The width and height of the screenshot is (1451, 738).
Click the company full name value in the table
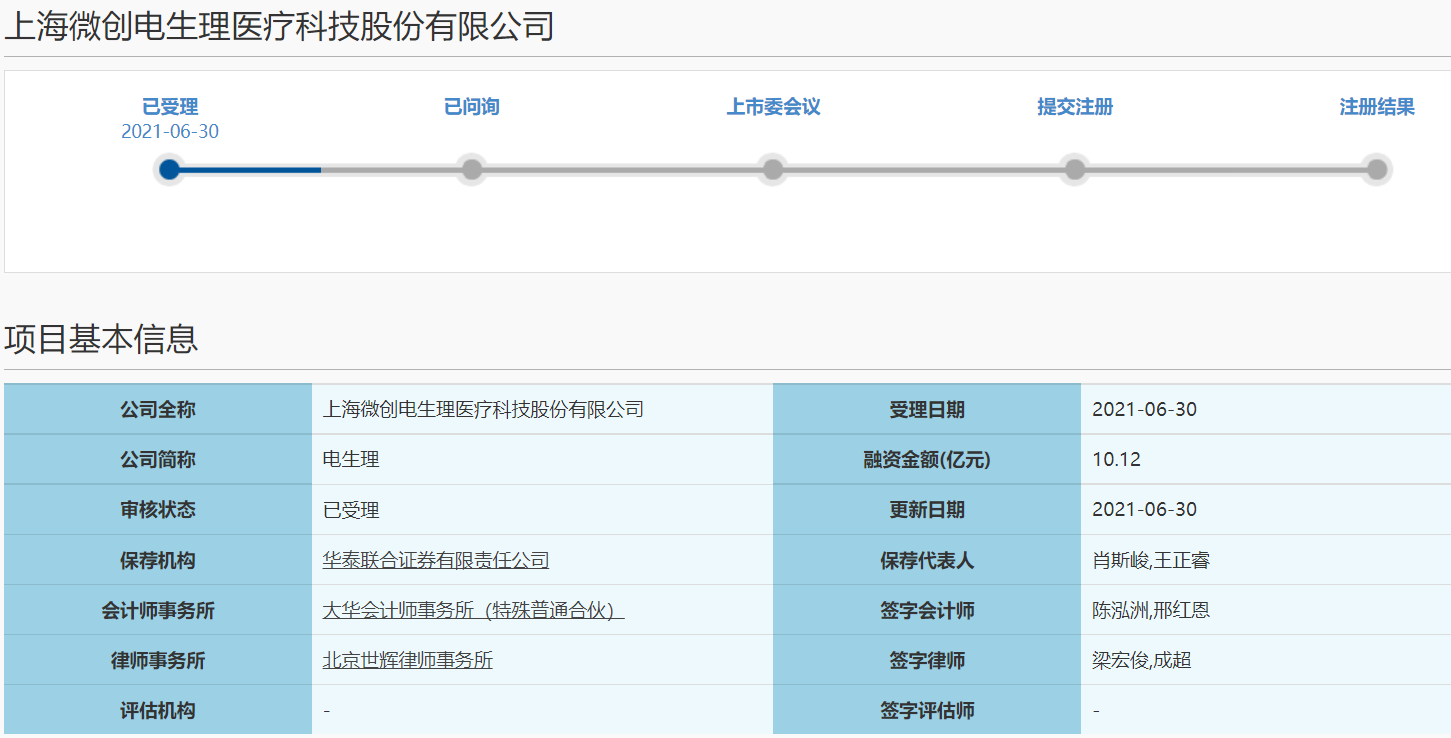[483, 409]
